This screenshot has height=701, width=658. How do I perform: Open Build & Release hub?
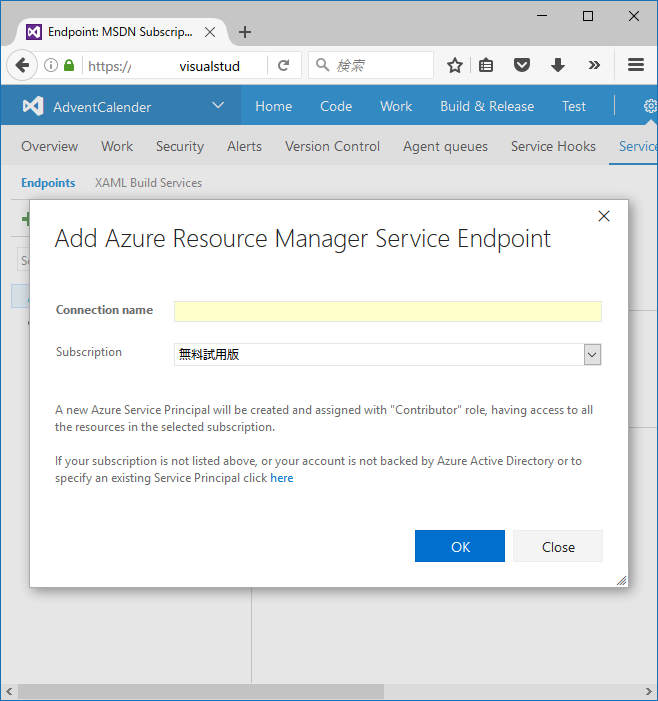coord(487,106)
